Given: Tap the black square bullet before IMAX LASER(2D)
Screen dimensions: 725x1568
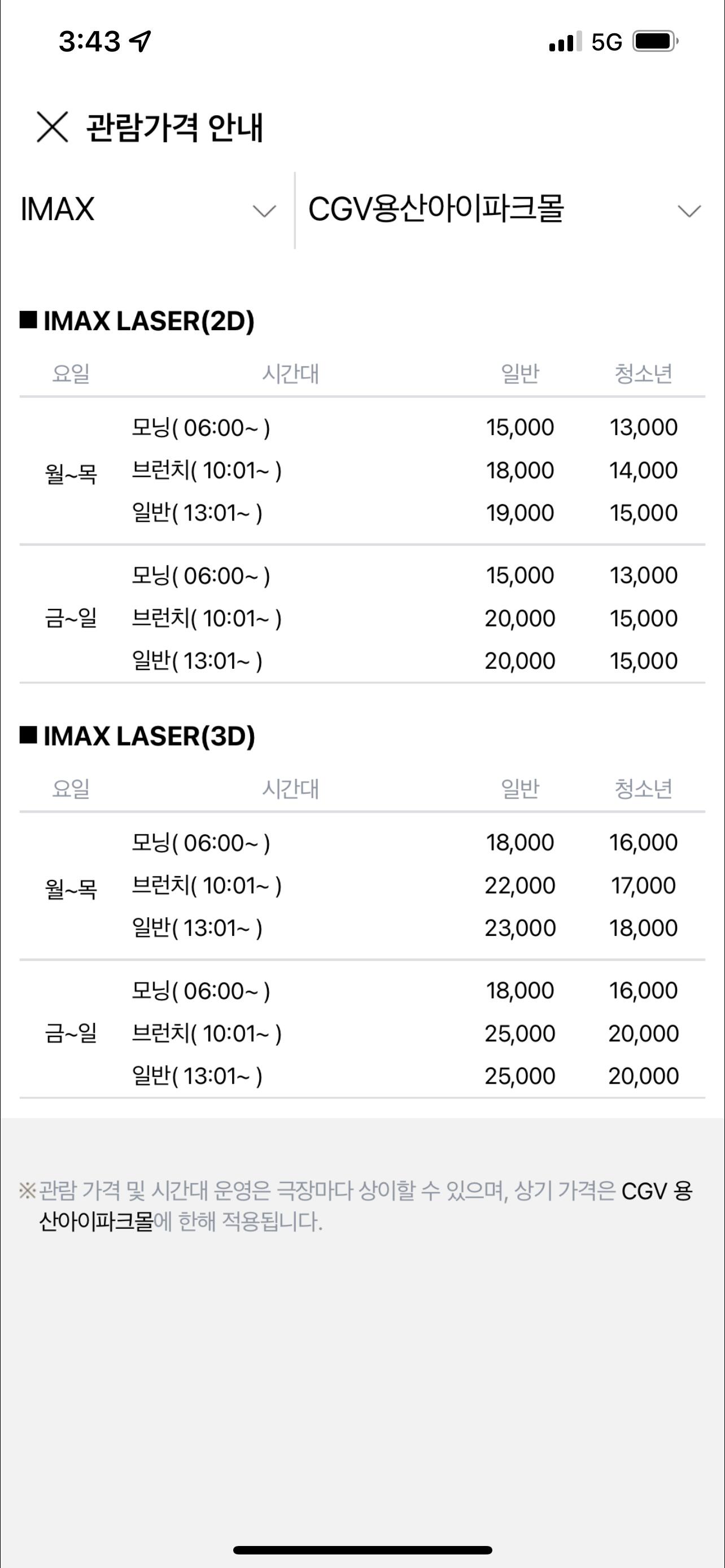Looking at the screenshot, I should (x=29, y=319).
